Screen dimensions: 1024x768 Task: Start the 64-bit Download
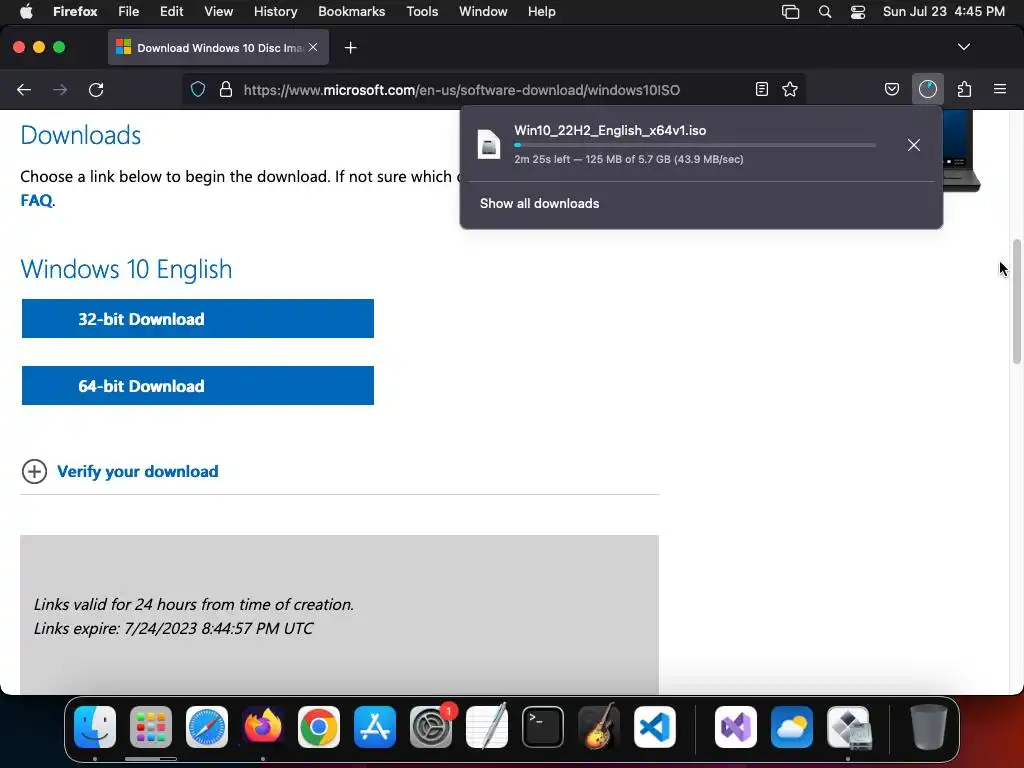[198, 386]
